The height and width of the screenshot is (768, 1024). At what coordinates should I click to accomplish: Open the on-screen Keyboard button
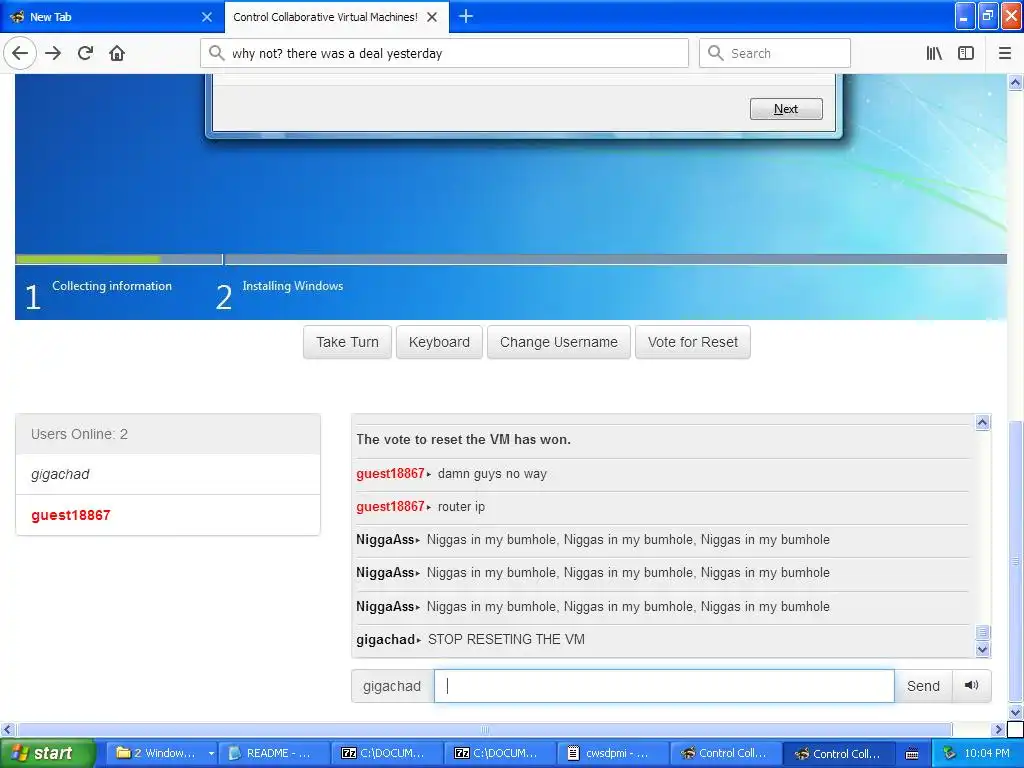click(x=439, y=342)
